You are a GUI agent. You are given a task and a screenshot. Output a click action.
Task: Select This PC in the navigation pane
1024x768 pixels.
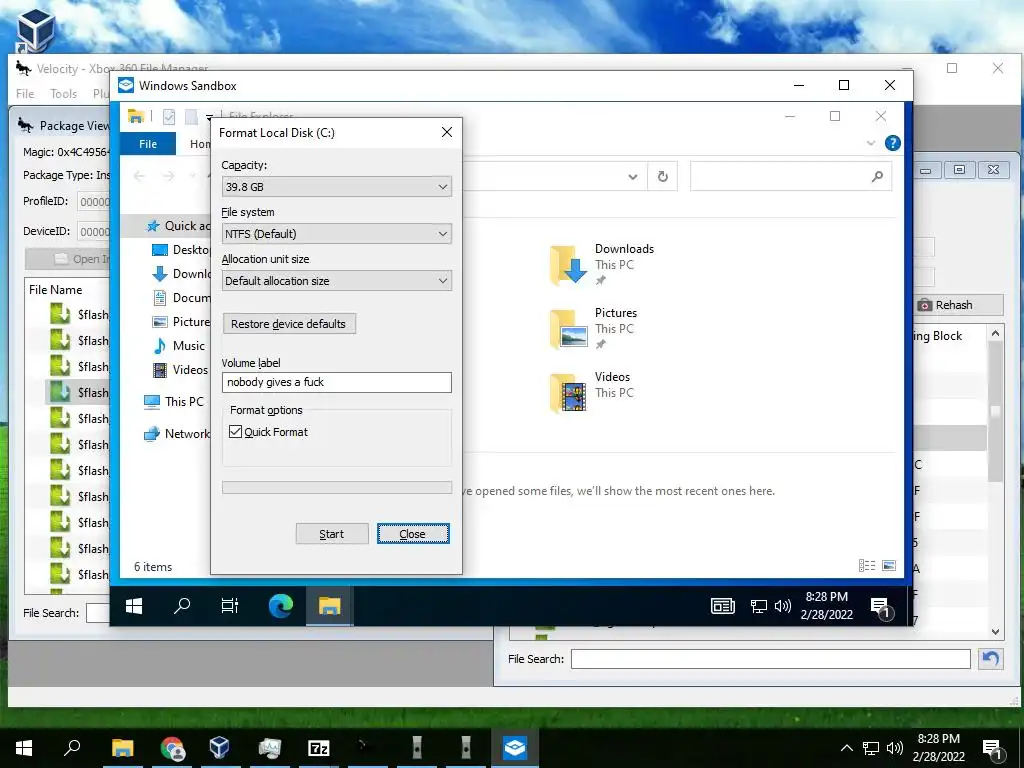pos(174,401)
